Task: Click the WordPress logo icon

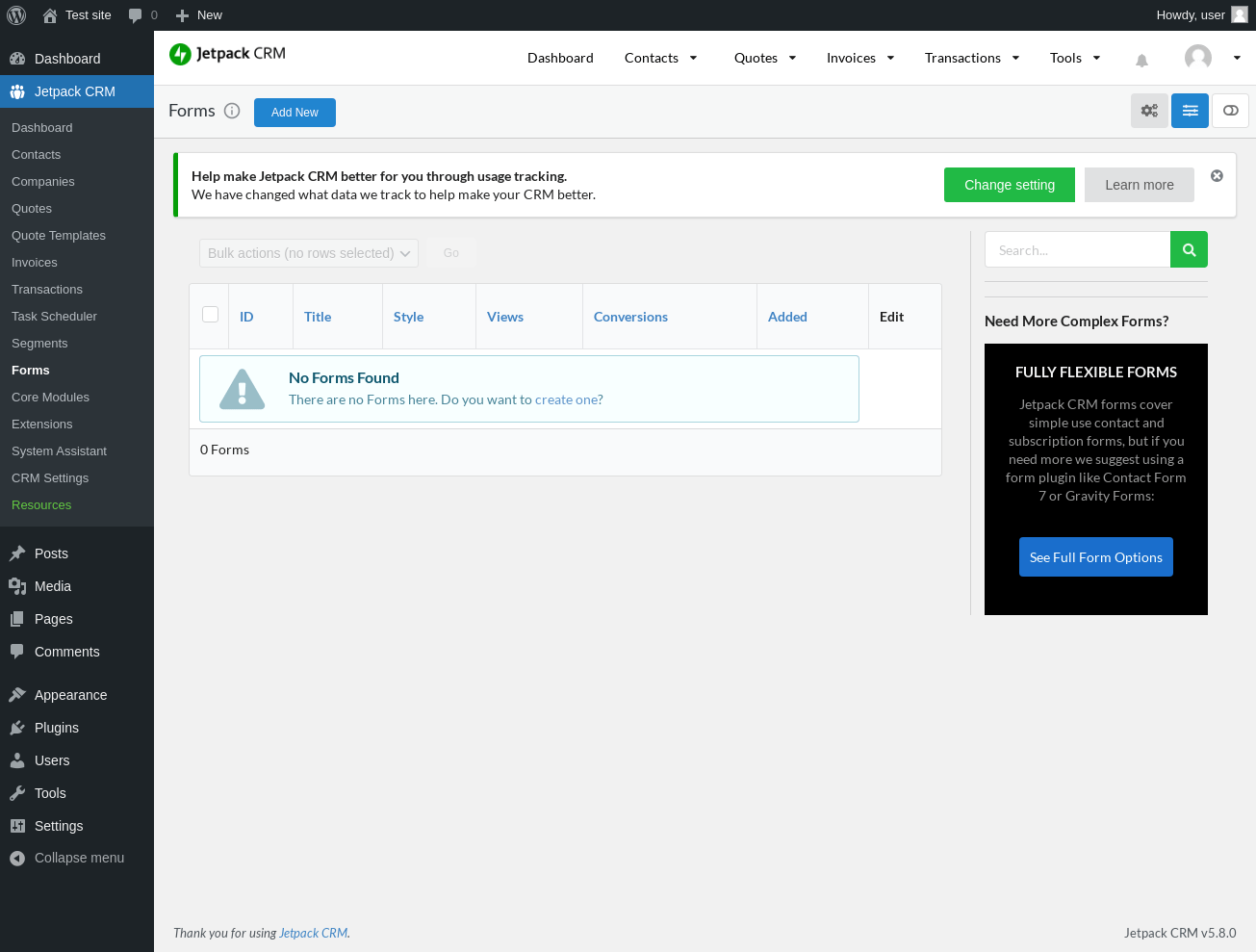Action: [16, 15]
